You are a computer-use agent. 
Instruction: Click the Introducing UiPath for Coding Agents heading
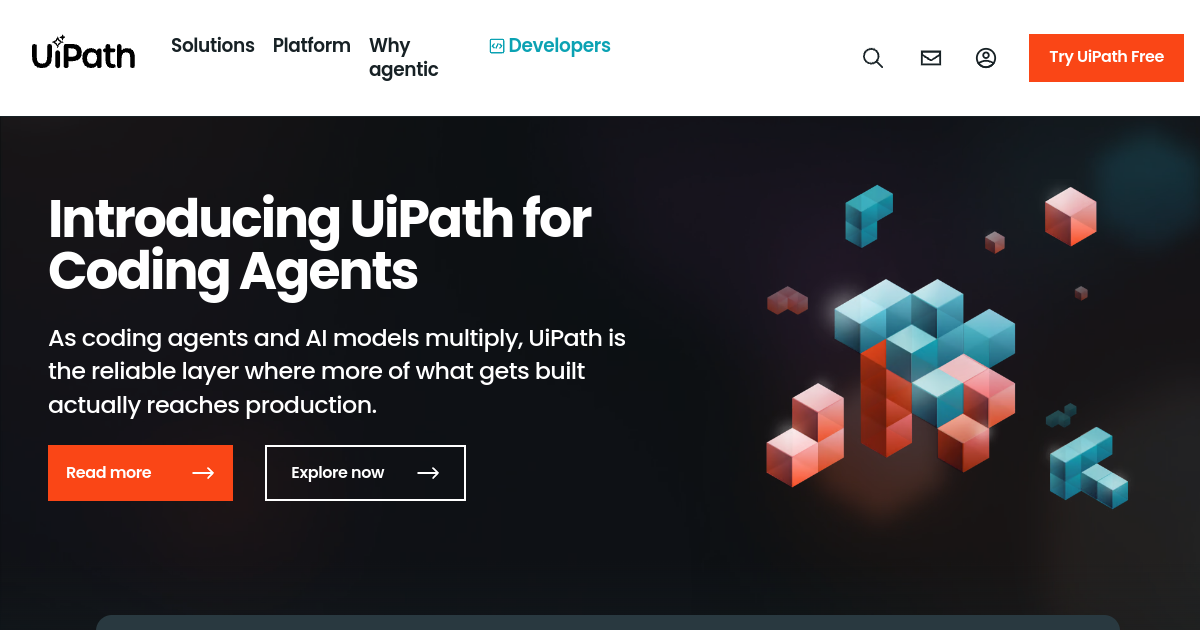pos(320,245)
